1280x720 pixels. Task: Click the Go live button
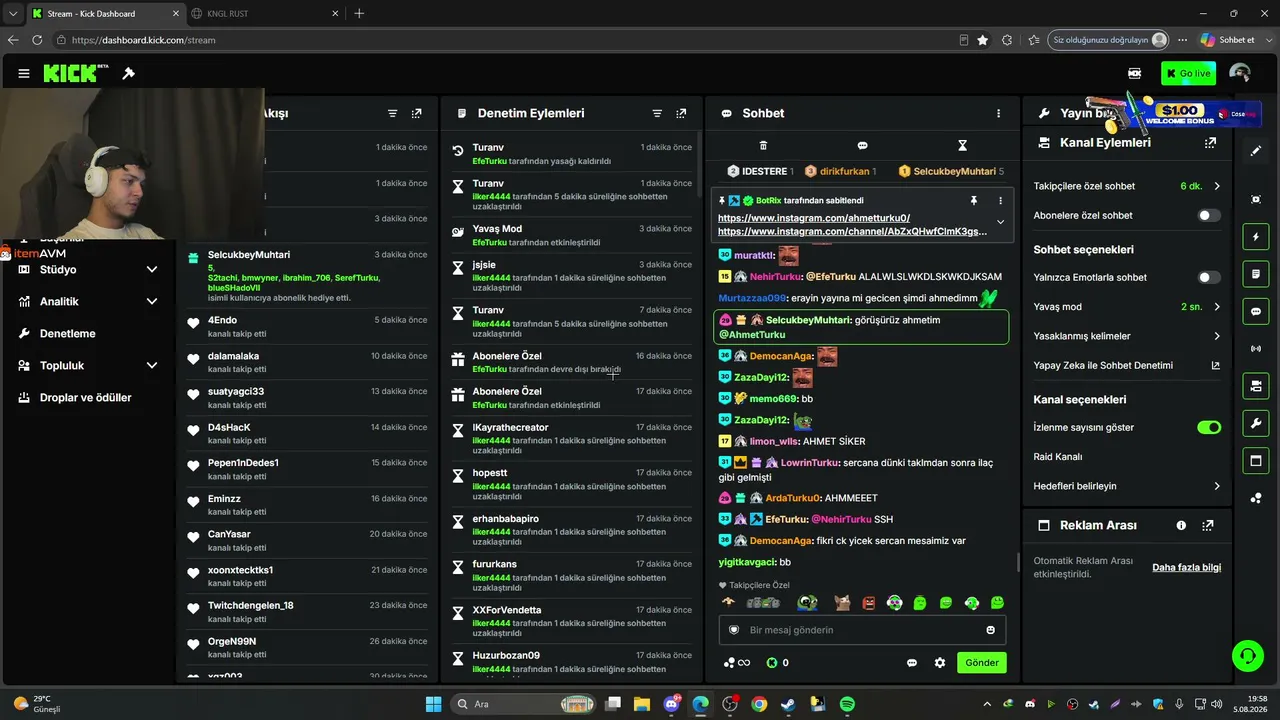point(1188,73)
